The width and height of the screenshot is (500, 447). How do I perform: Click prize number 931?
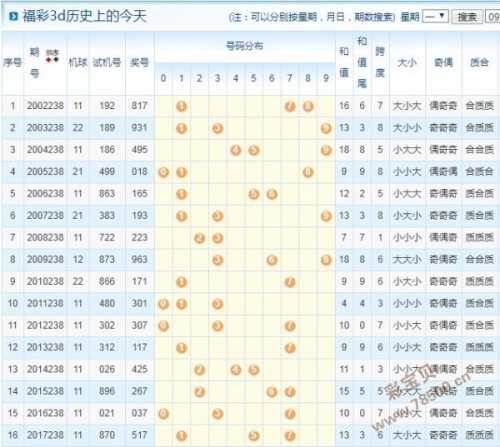(139, 128)
